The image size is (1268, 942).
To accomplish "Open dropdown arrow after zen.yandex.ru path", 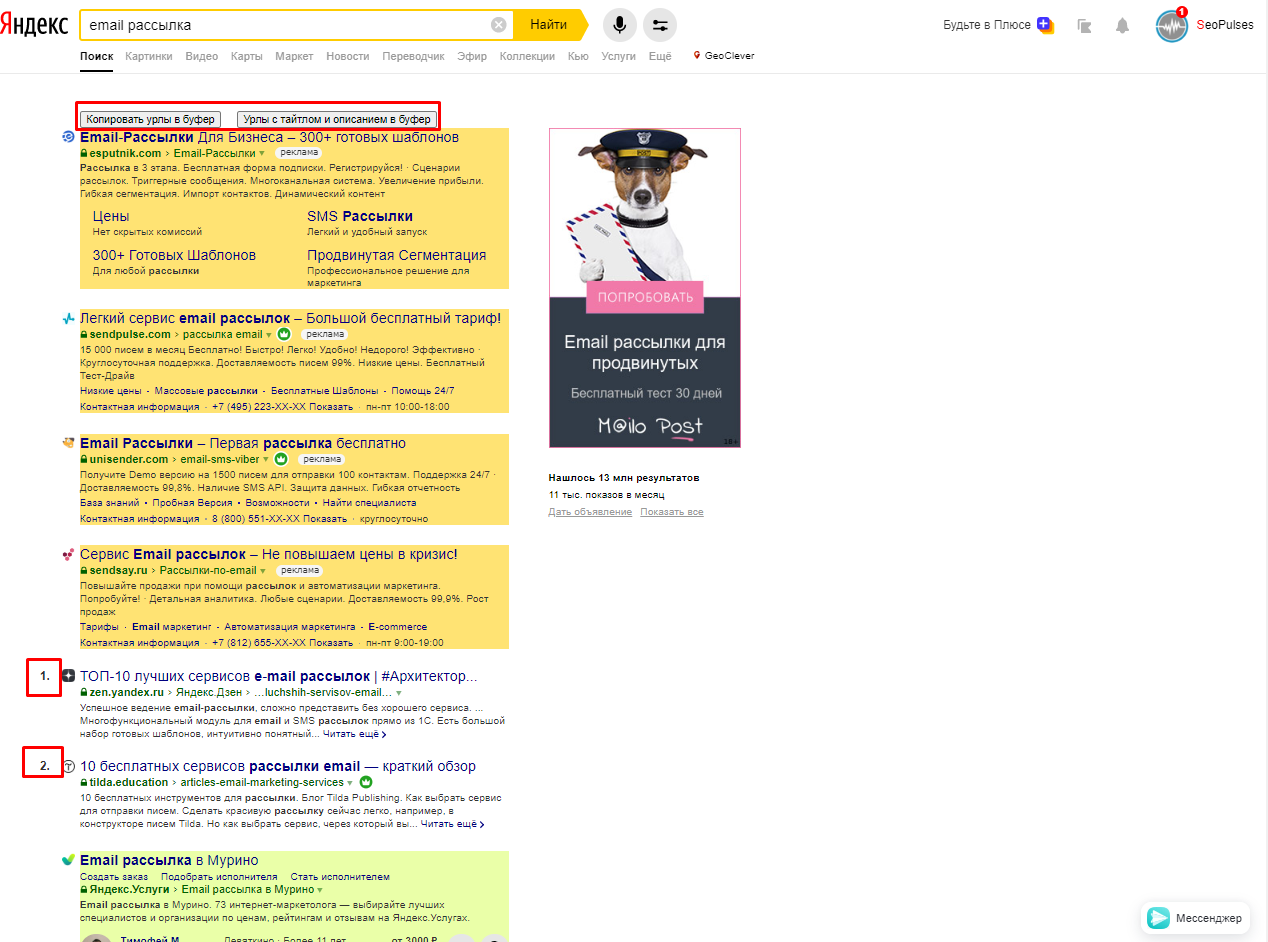I will (399, 693).
